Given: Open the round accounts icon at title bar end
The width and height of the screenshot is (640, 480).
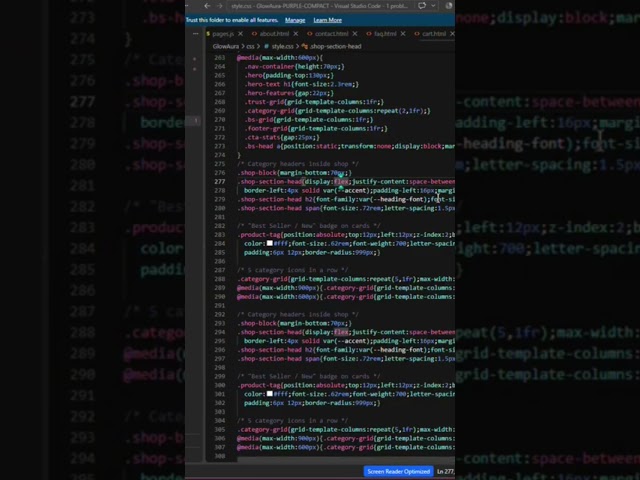Looking at the screenshot, I should 449,6.
